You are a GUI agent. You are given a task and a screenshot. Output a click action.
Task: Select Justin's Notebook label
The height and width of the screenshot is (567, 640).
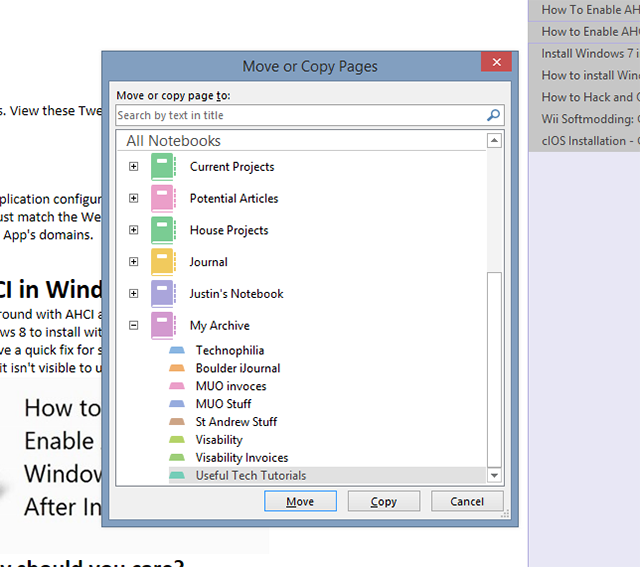tap(236, 294)
